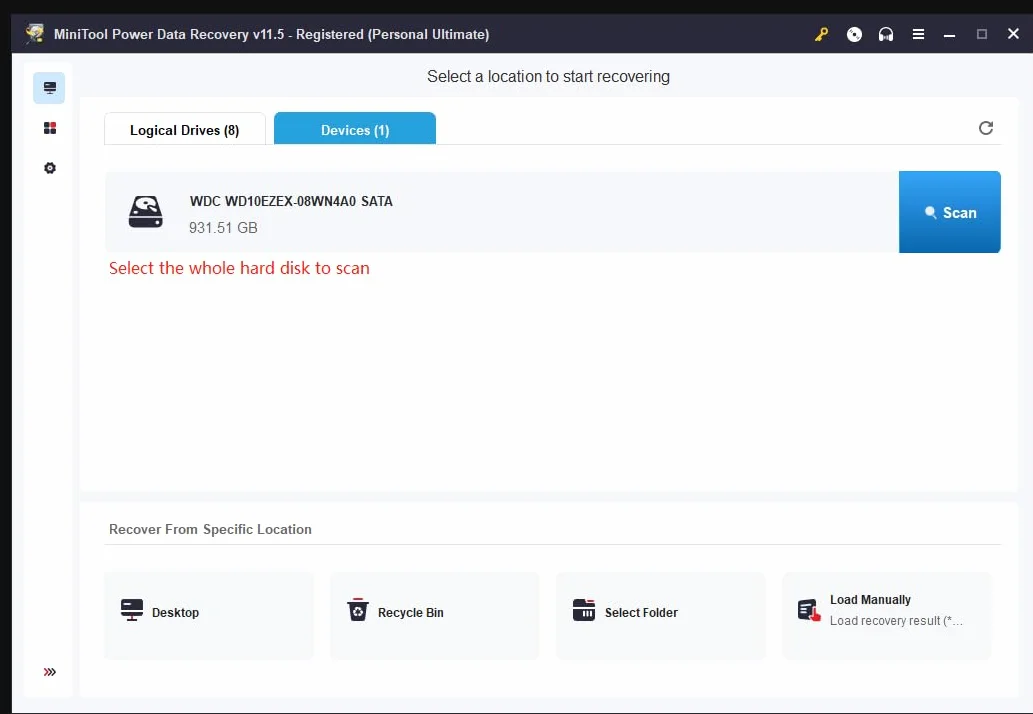Image resolution: width=1033 pixels, height=714 pixels.
Task: Switch to Logical Drives (8) tab
Action: pos(184,129)
